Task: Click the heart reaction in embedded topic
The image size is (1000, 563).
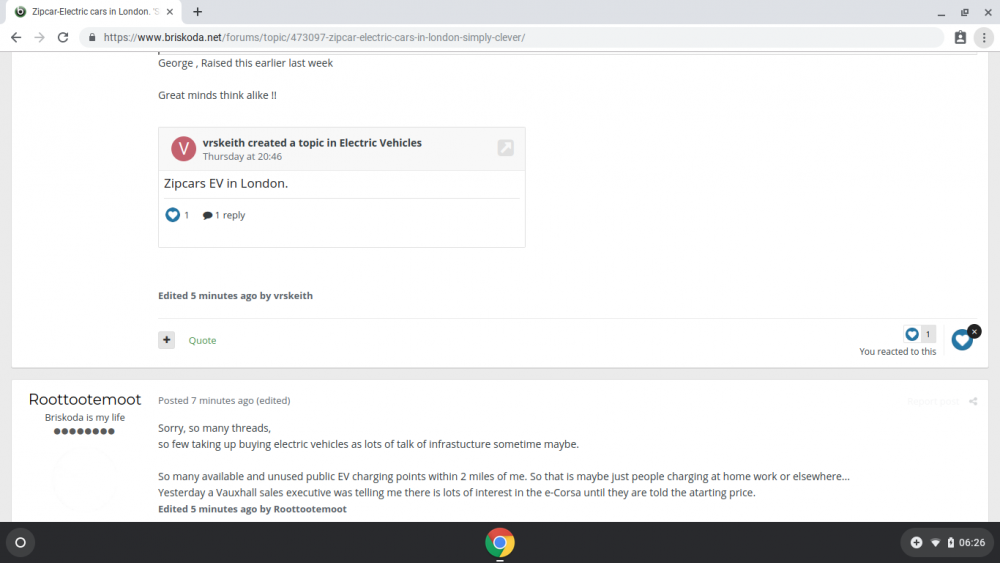Action: click(172, 215)
